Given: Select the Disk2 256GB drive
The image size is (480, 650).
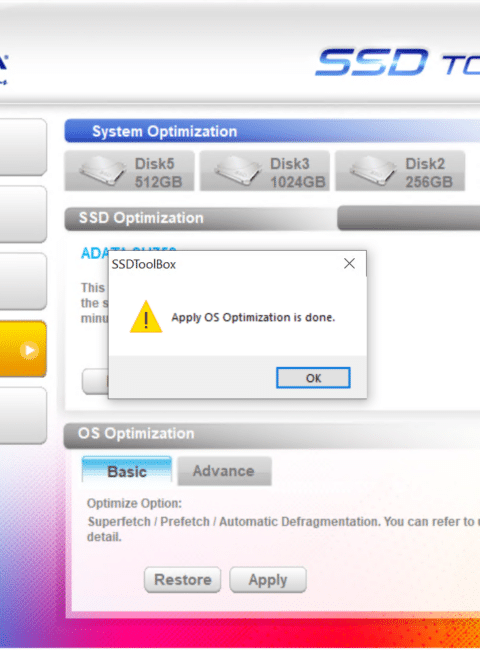Looking at the screenshot, I should click(x=400, y=171).
